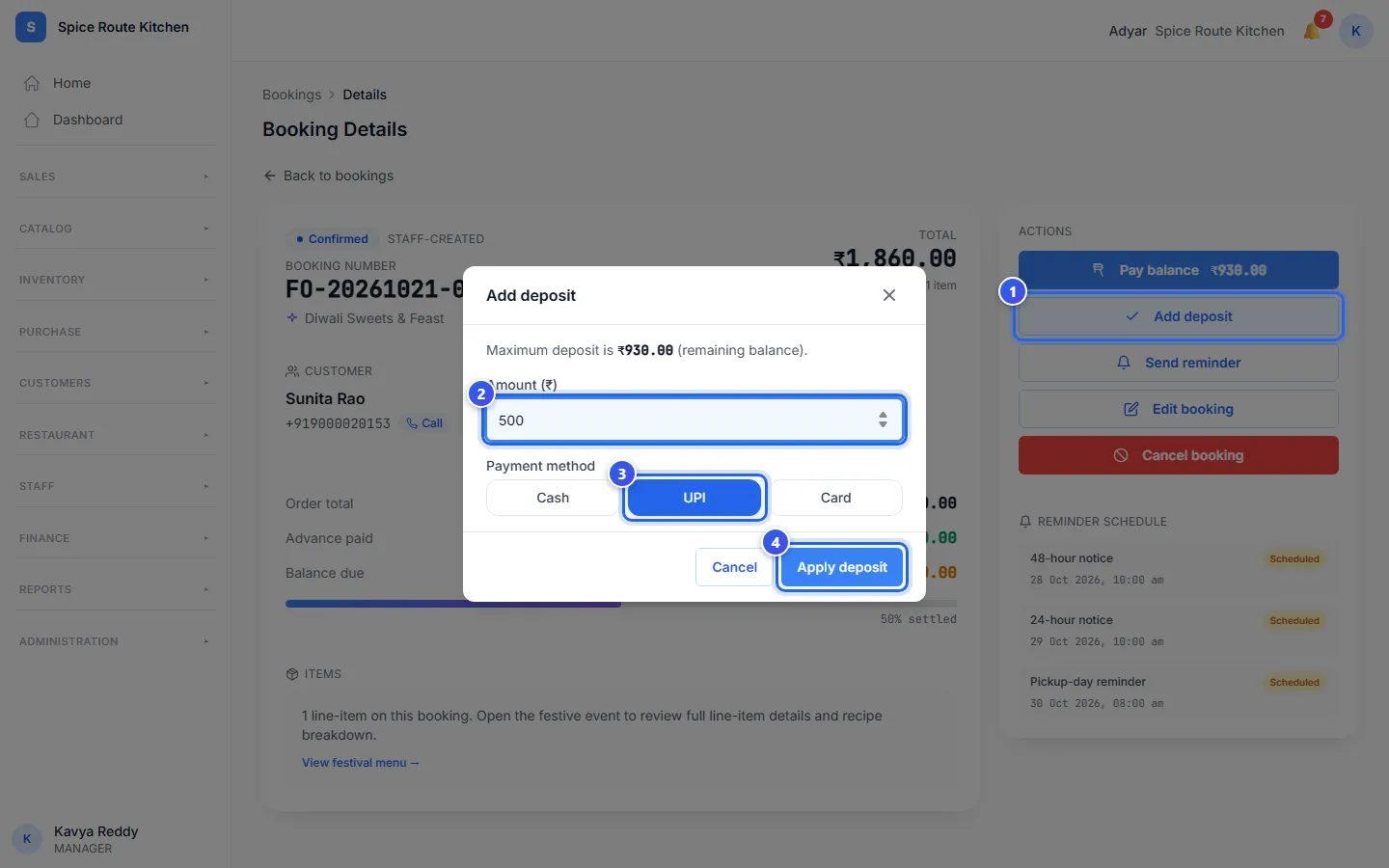Click the phone icon next to Call

(412, 423)
